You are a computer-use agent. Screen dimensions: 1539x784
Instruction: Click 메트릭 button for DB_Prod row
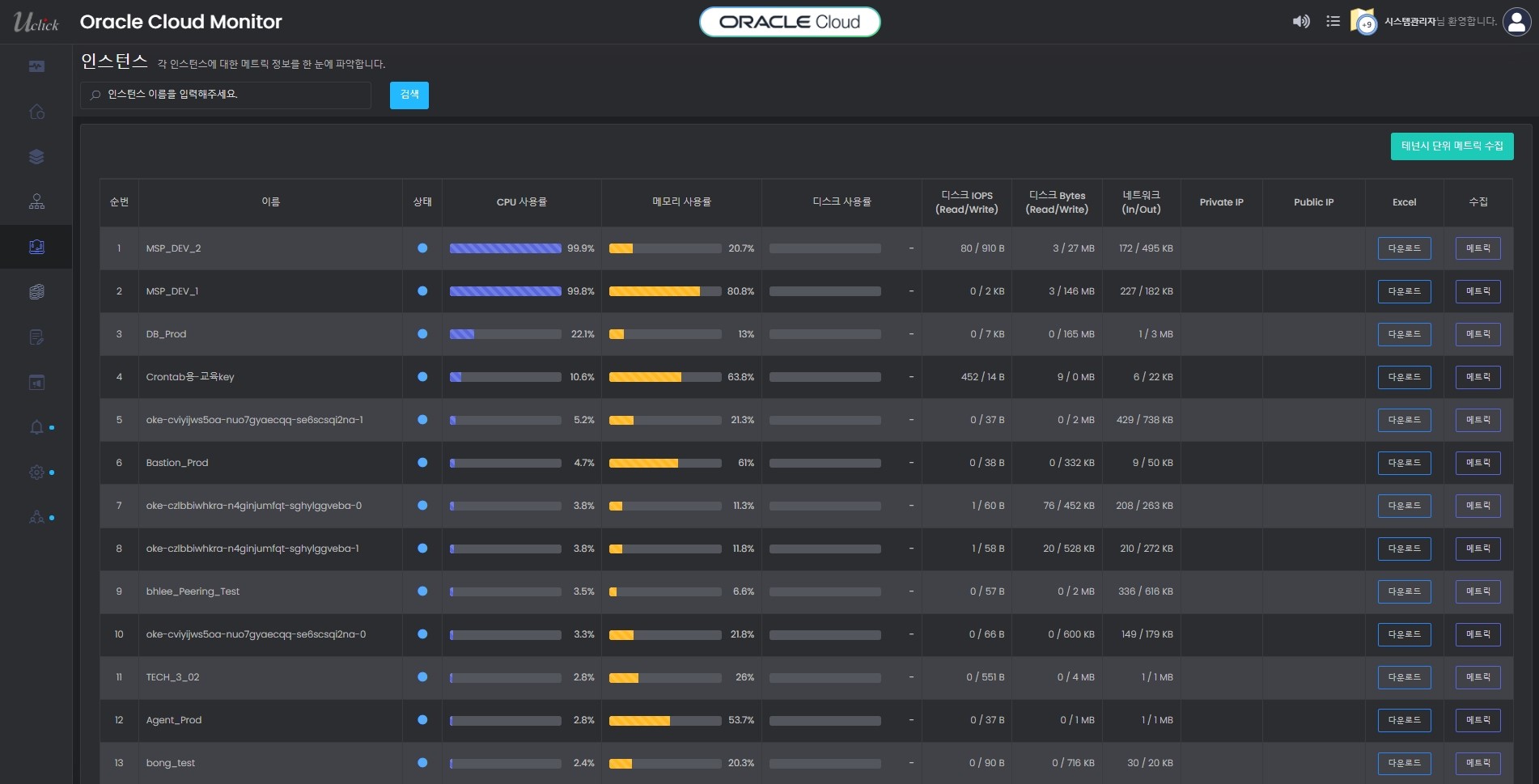pos(1478,334)
